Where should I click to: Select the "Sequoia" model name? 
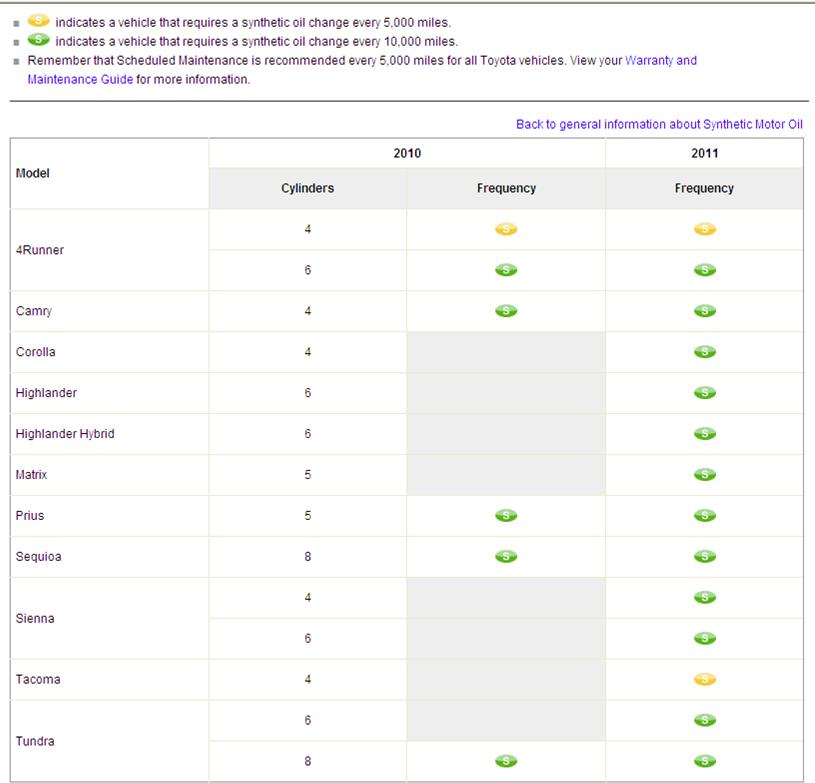38,557
